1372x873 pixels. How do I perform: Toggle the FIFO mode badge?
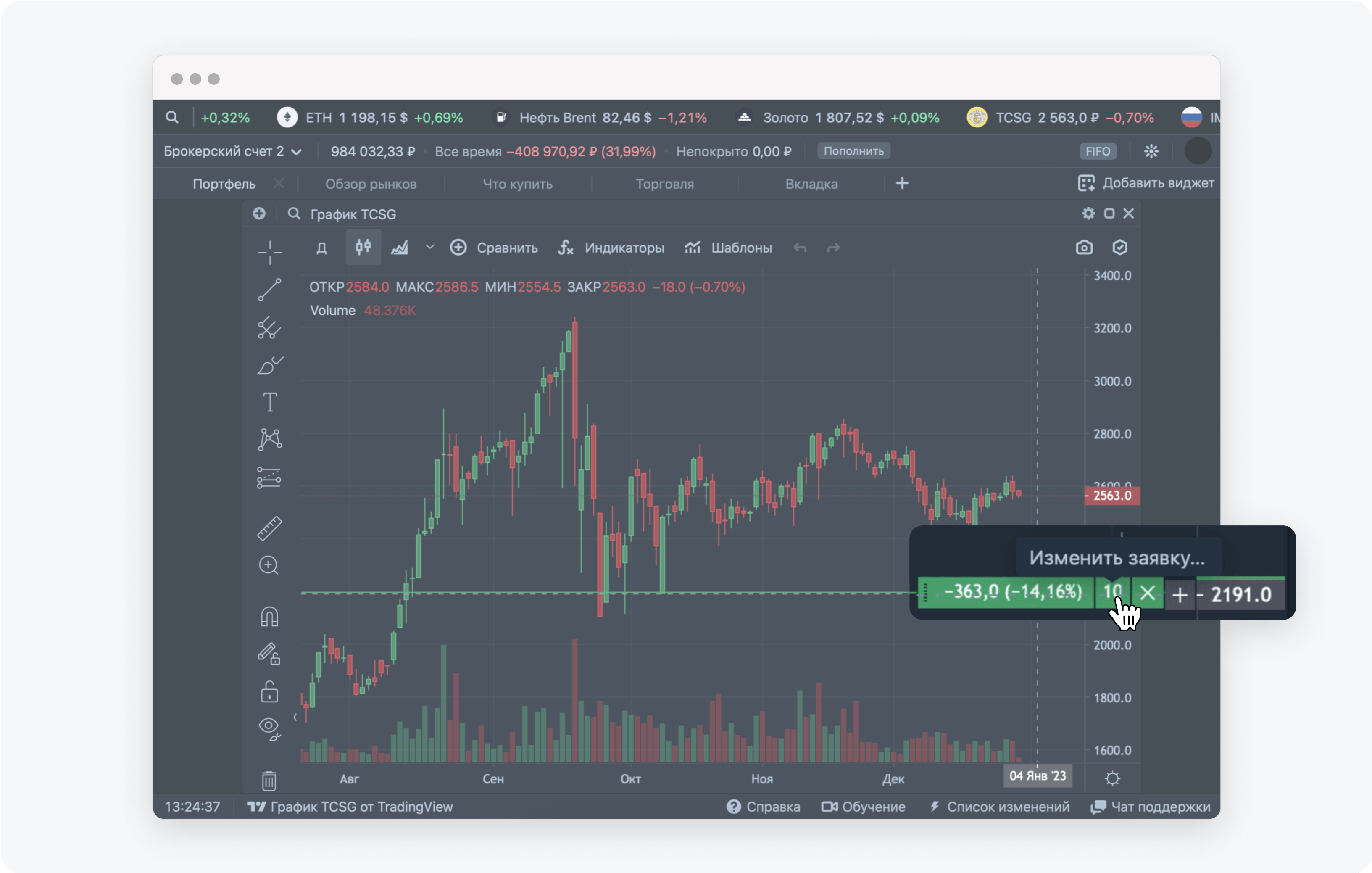pos(1097,152)
